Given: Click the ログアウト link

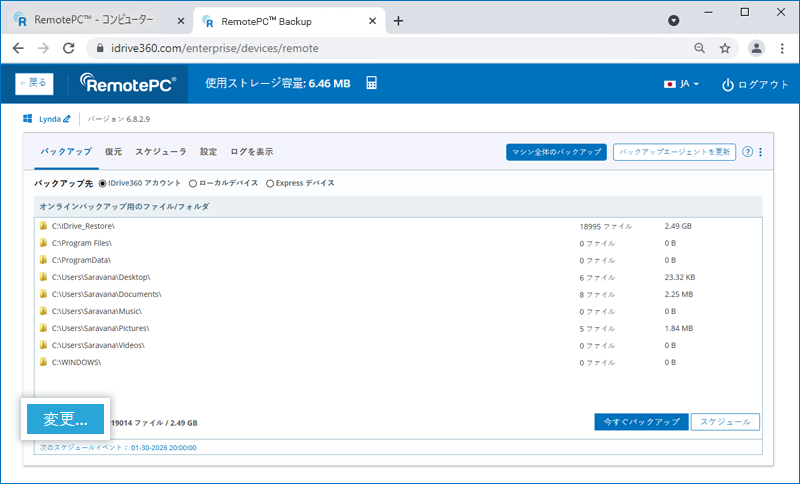Looking at the screenshot, I should (755, 84).
